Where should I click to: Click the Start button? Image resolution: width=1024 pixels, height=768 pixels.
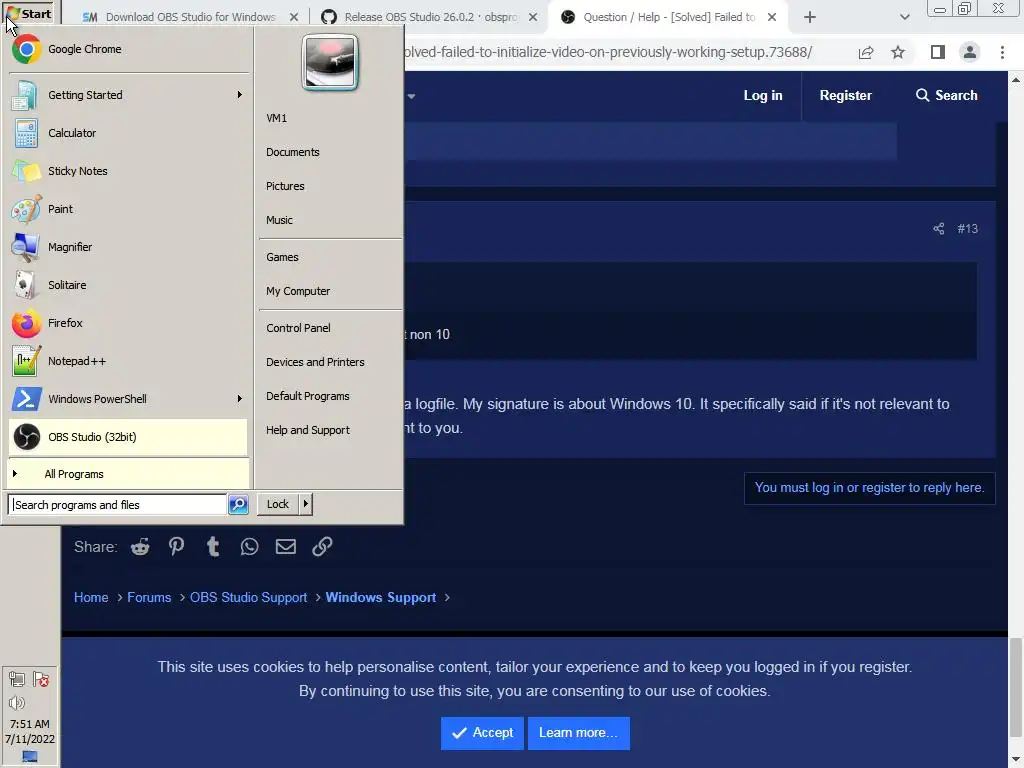30,14
